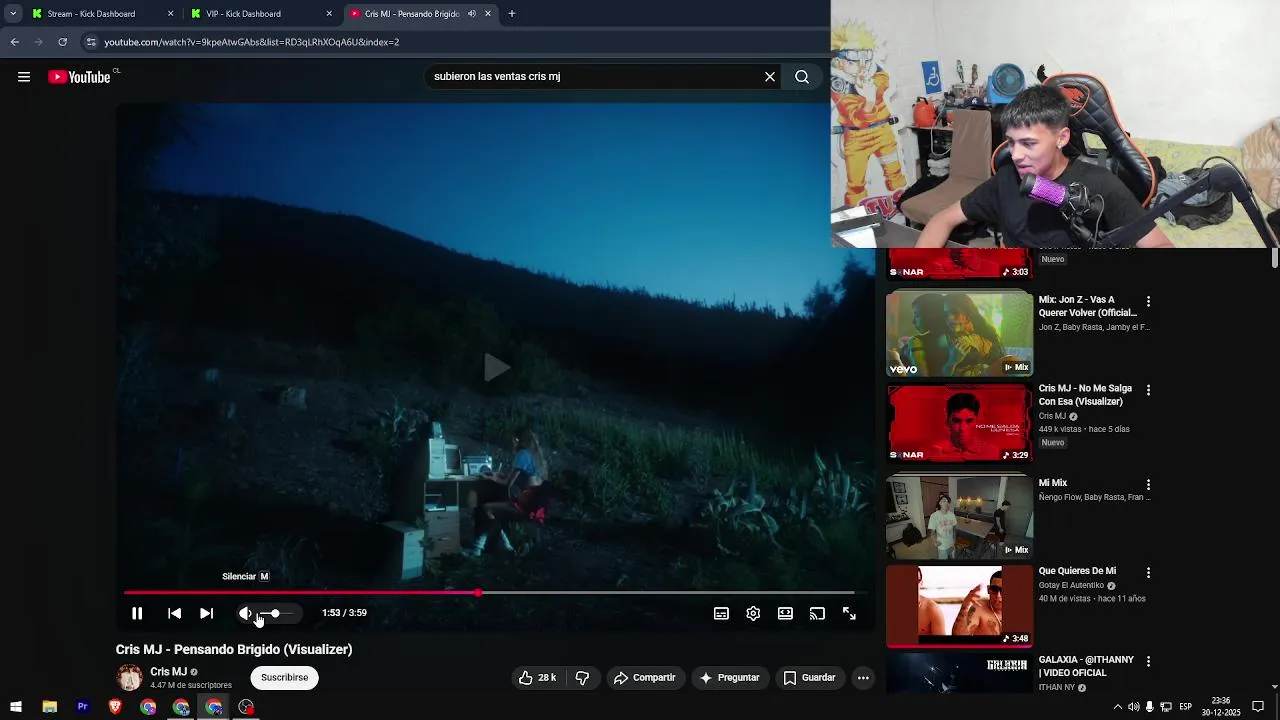Cast video to a TV device
Viewport: 1280px width, 720px height.
(x=817, y=613)
